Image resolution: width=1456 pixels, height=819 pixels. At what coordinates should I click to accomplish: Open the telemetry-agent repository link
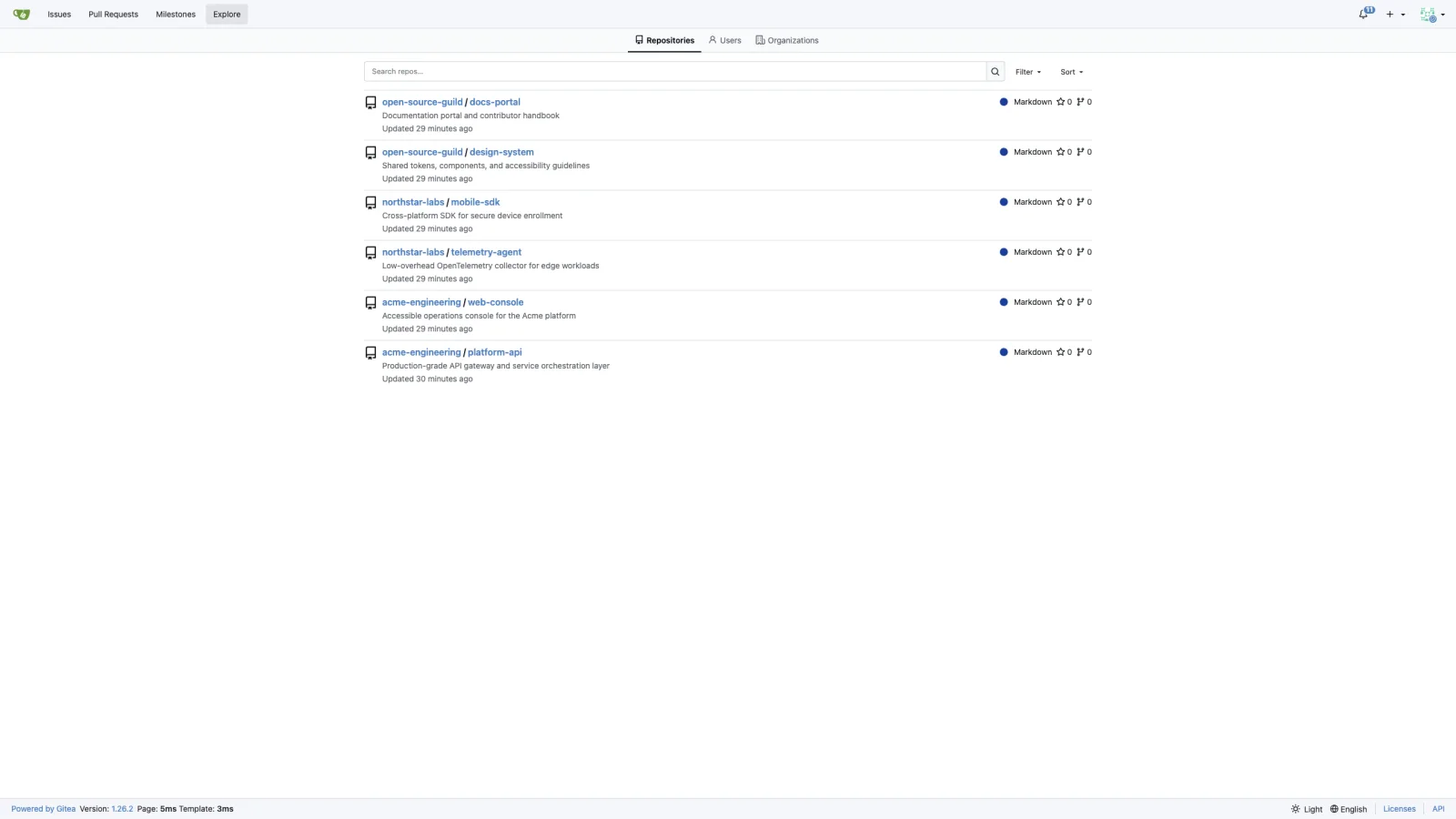coord(486,252)
